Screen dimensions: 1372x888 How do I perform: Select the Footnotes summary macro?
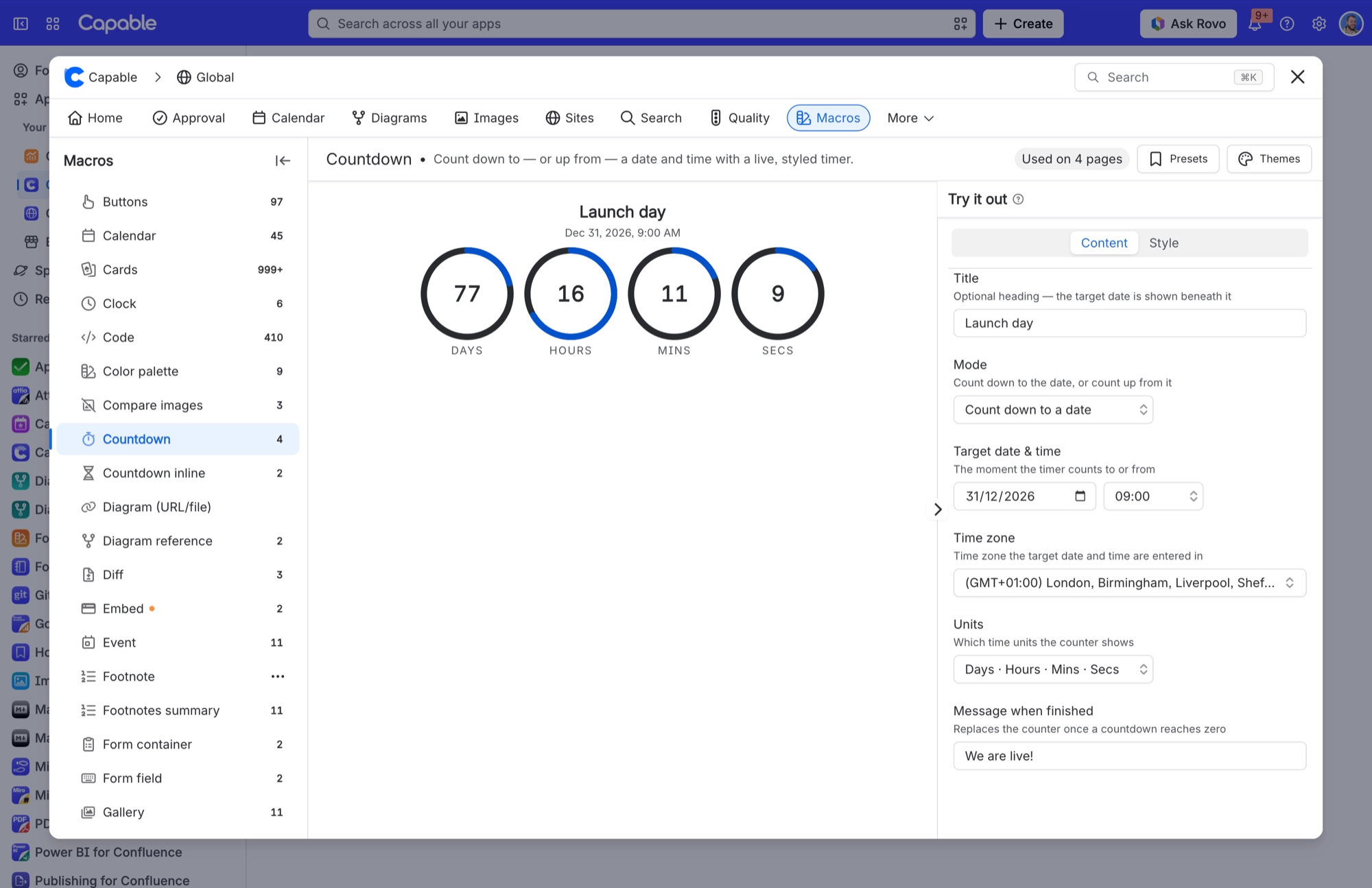pos(178,711)
